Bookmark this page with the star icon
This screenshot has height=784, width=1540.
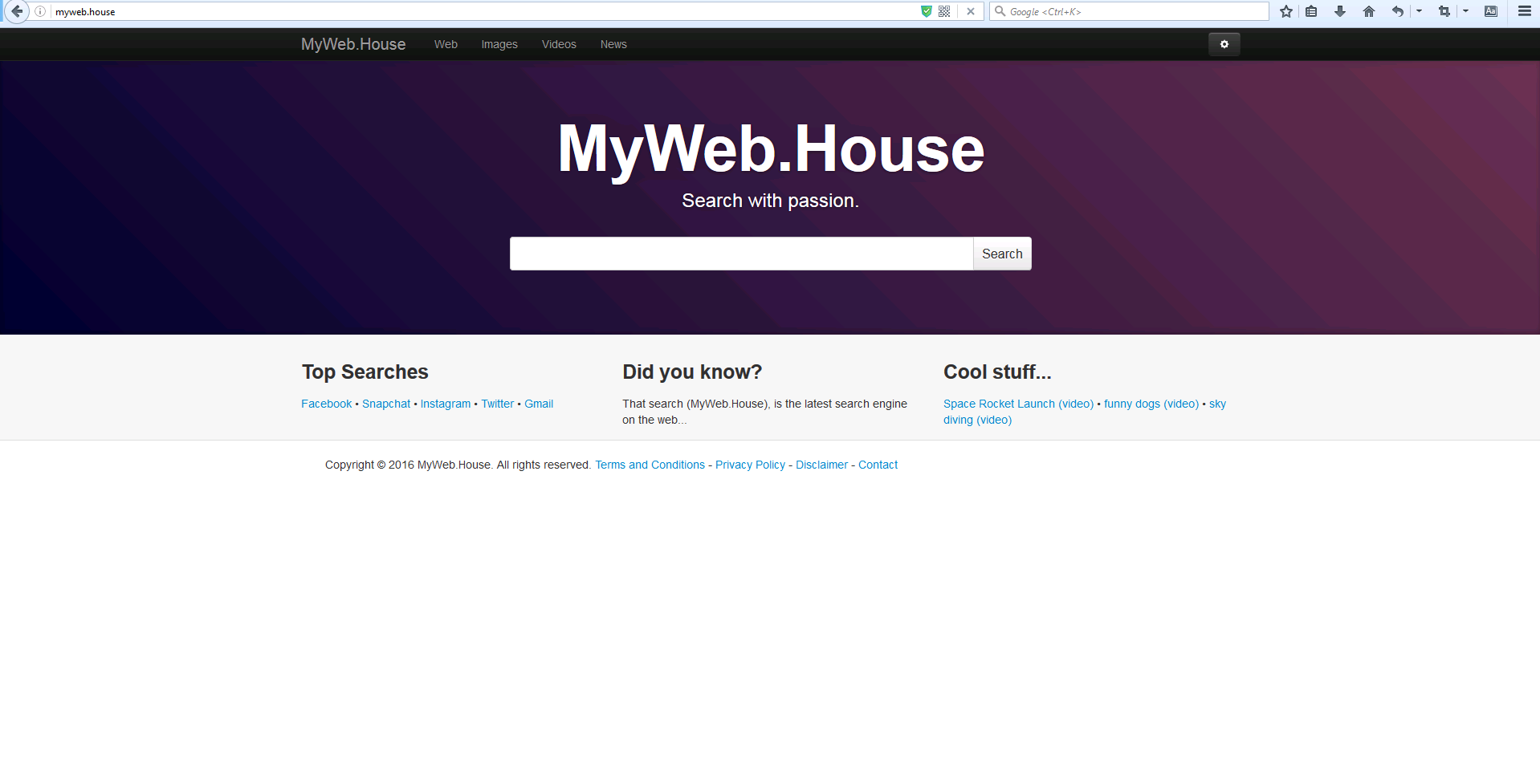click(1286, 11)
